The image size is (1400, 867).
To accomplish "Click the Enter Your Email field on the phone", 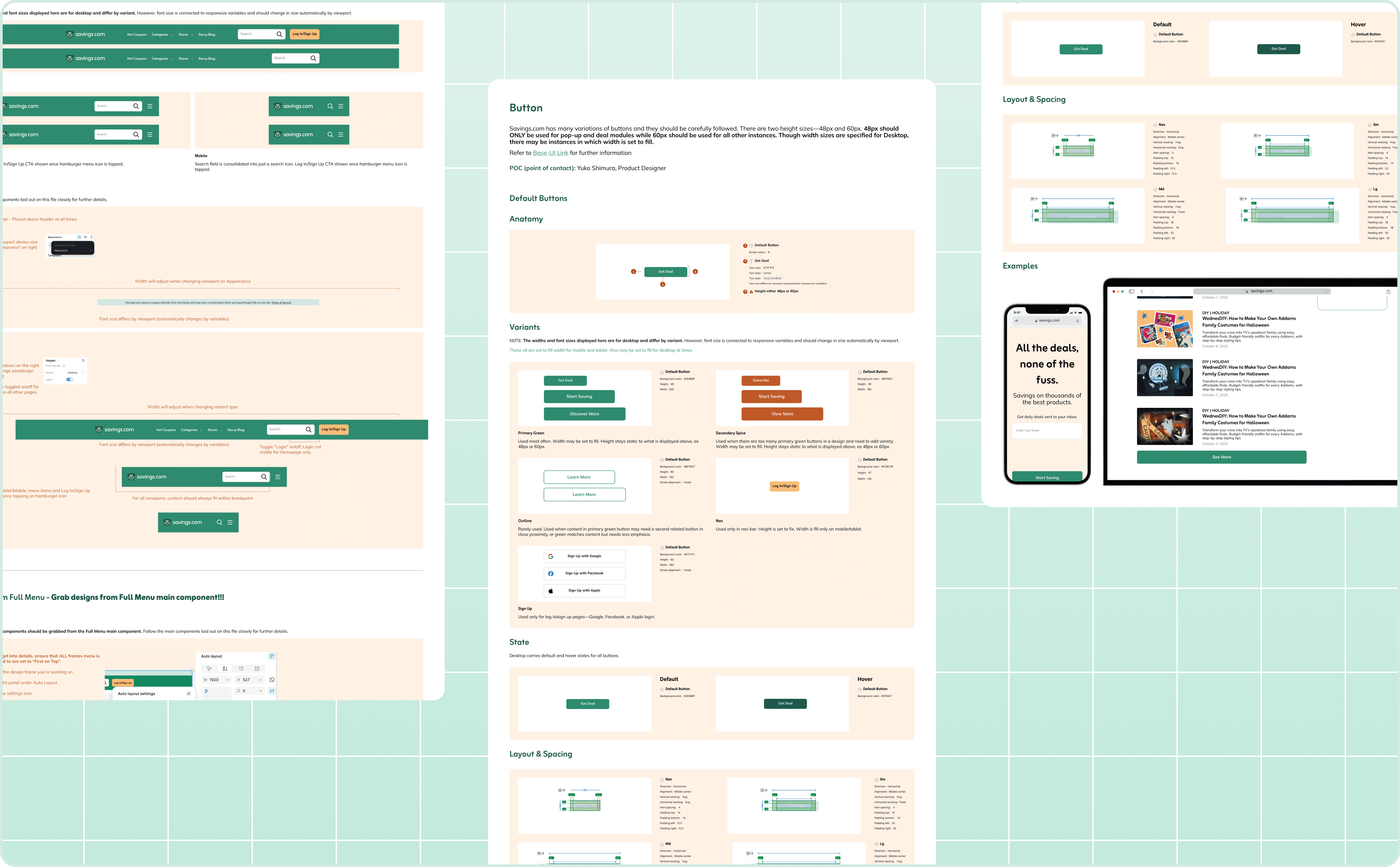I will [1047, 430].
